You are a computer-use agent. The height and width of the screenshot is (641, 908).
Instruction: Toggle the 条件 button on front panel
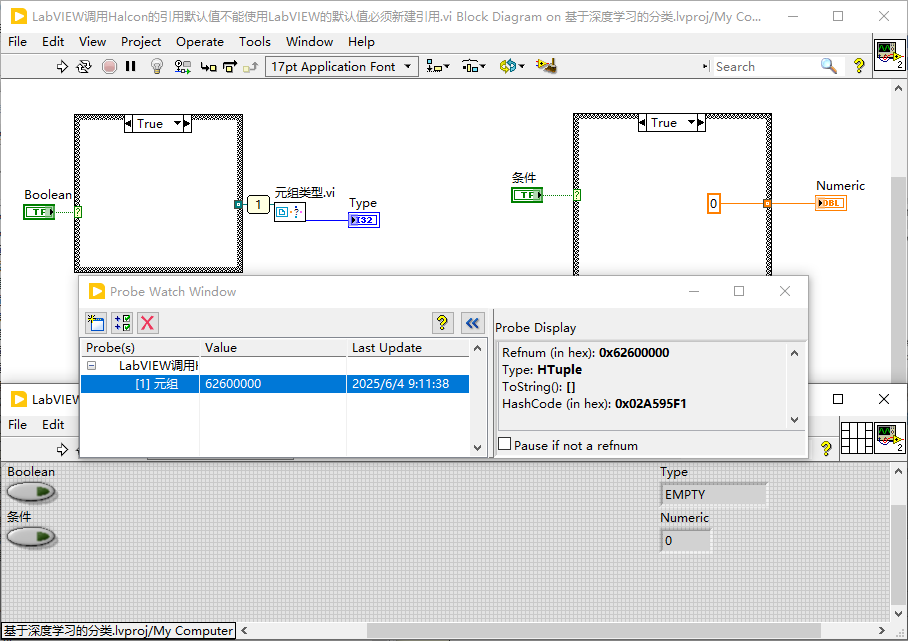pos(31,537)
